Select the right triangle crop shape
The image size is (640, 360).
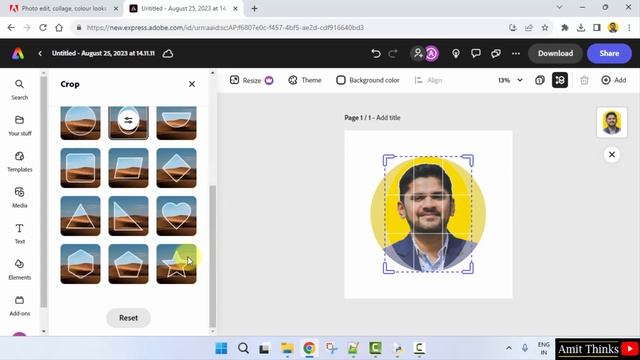coord(128,216)
